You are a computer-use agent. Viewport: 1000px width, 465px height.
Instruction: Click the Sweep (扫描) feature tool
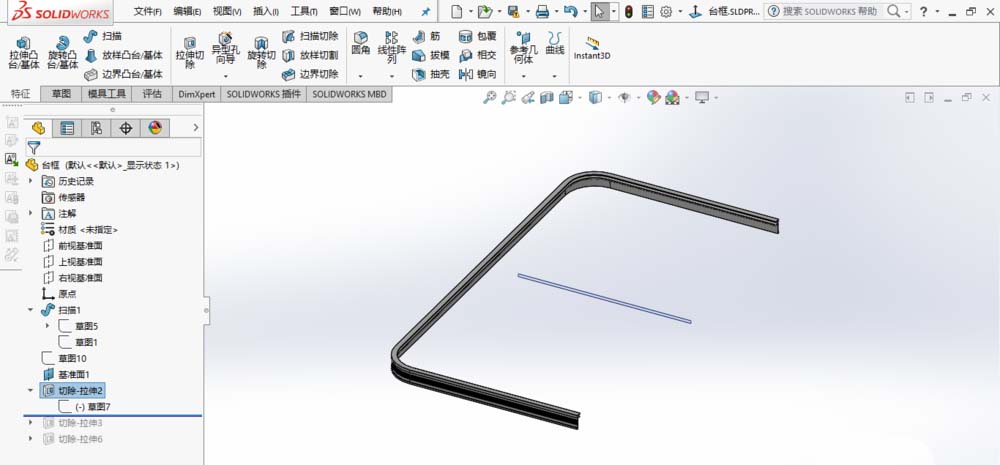[x=103, y=36]
